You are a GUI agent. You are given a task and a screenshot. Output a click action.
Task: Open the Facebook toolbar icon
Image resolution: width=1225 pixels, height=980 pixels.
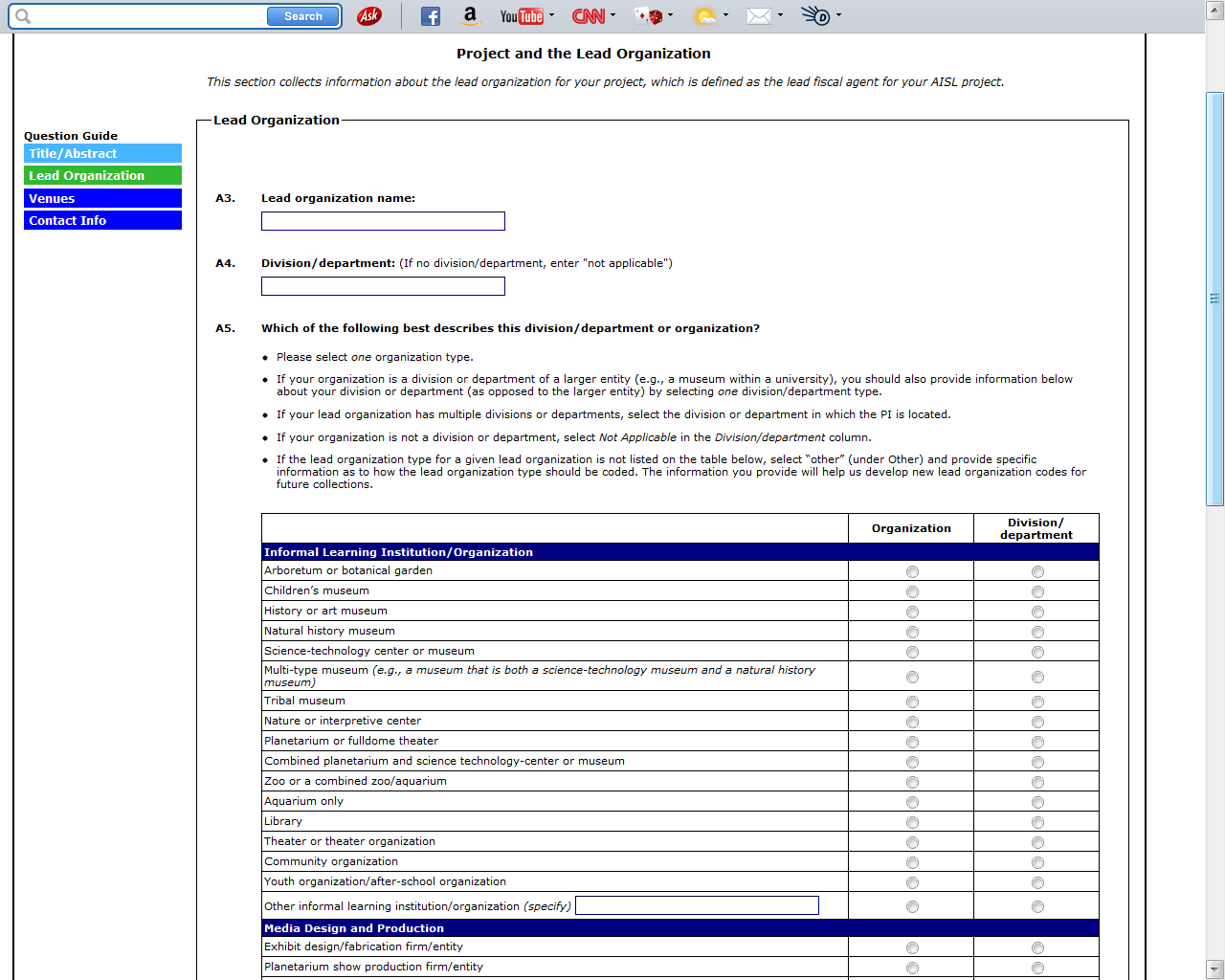[x=431, y=16]
